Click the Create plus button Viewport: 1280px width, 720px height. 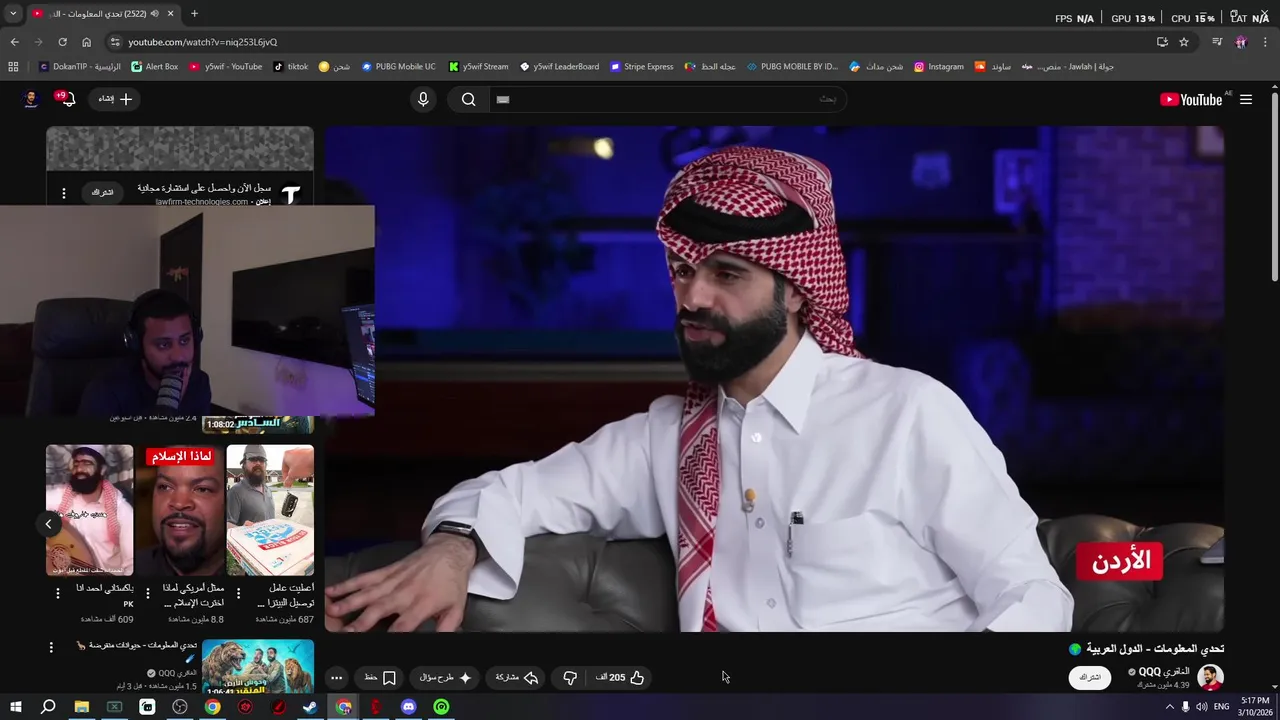click(115, 99)
